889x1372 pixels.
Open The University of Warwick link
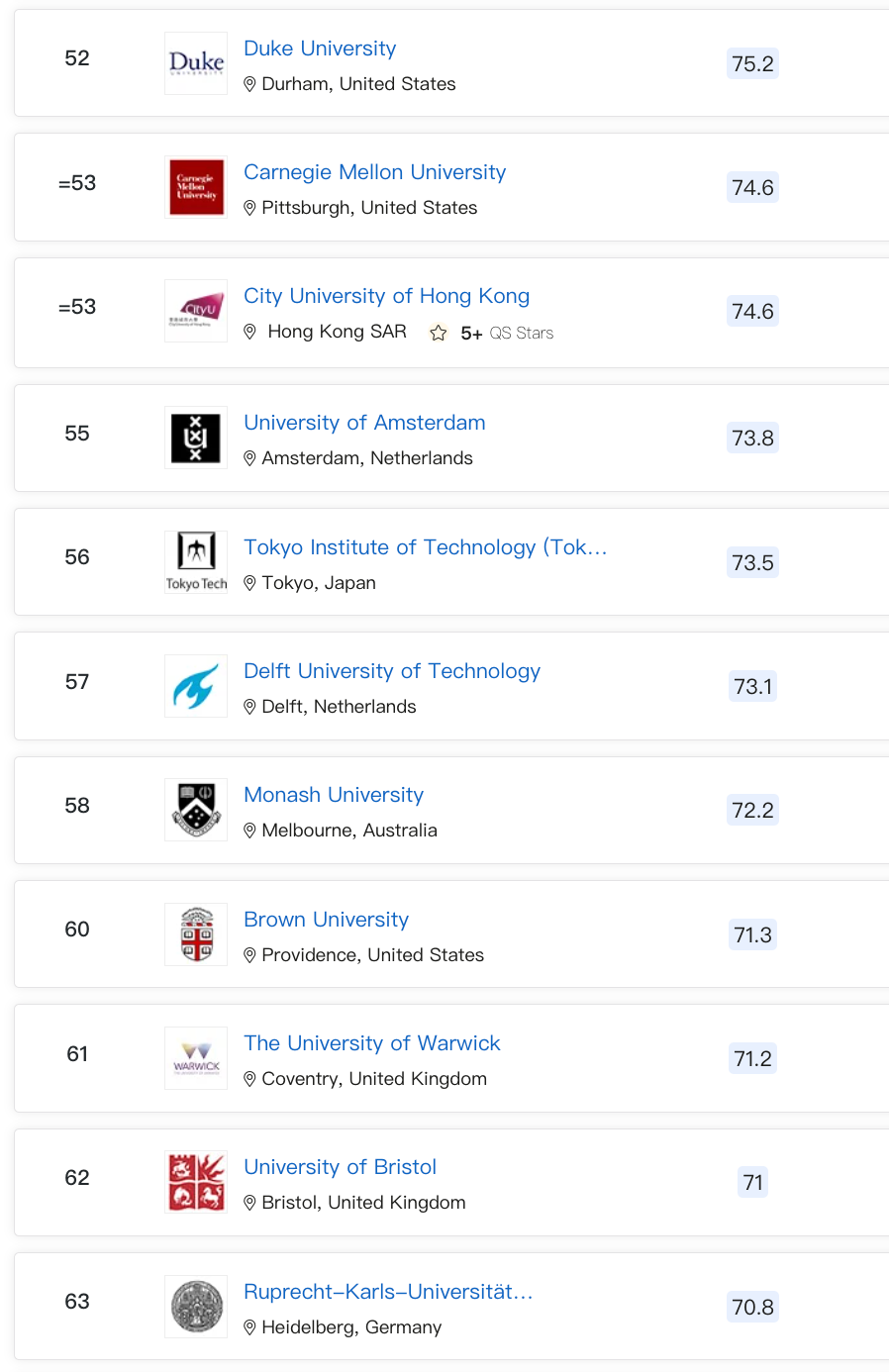pos(372,1043)
